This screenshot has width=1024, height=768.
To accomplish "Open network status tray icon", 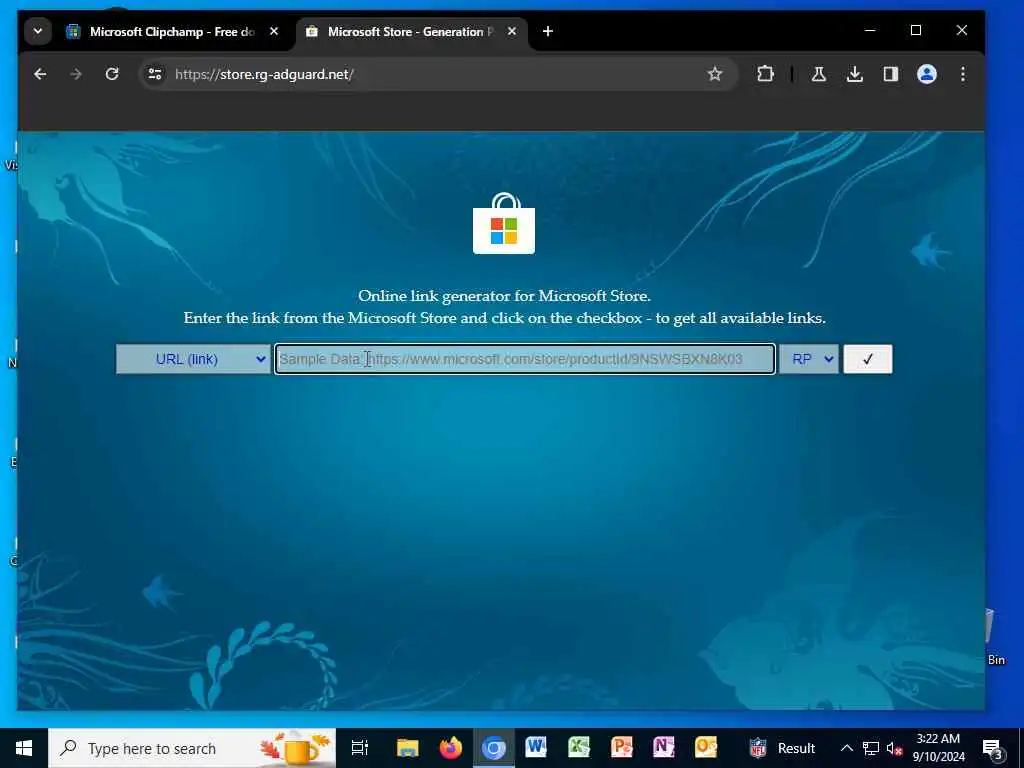I will click(x=871, y=748).
